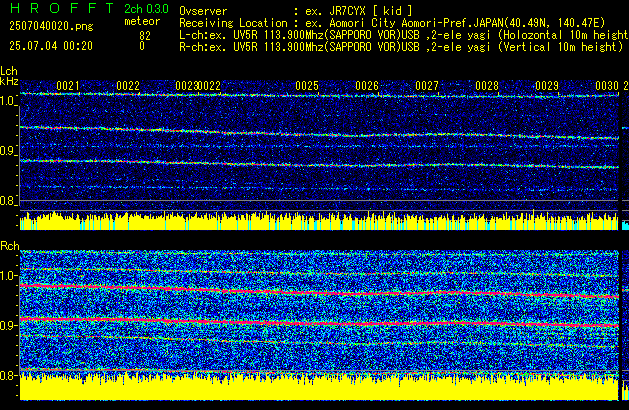
Task: Click the 'Ovserver' line with JR7CYX
Action: (x=296, y=11)
